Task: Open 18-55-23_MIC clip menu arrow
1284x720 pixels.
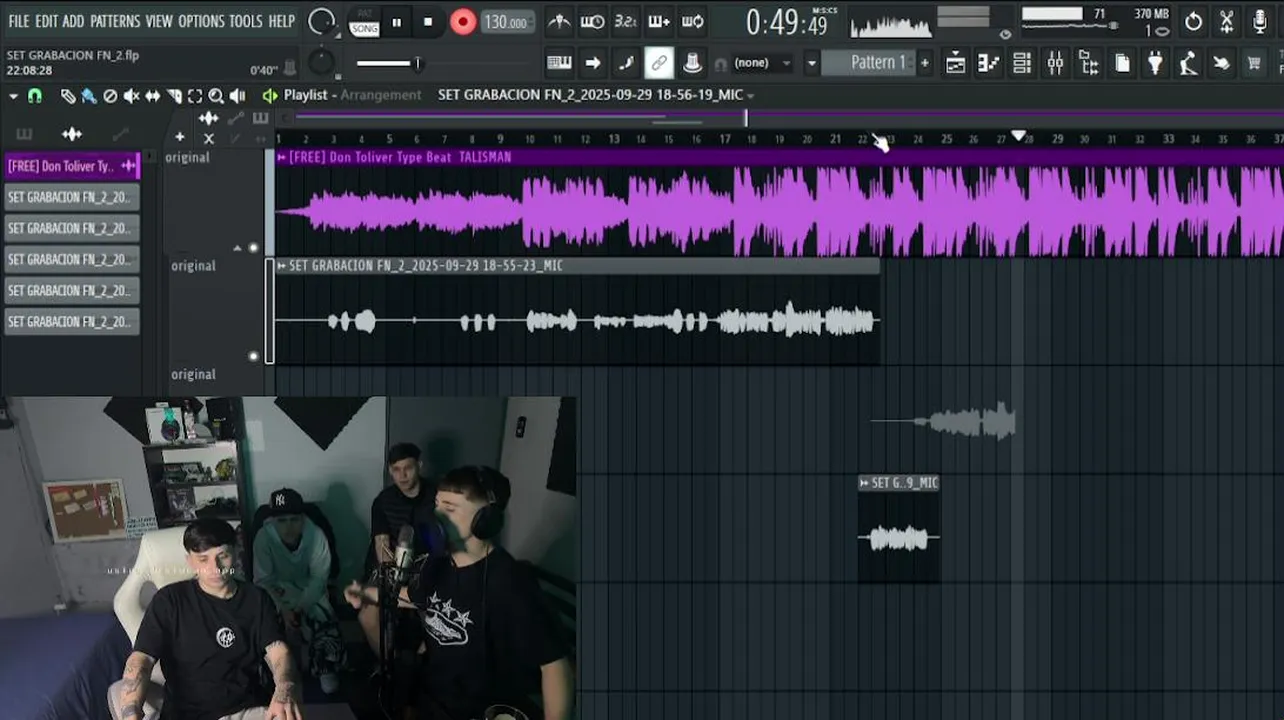Action: (x=282, y=266)
